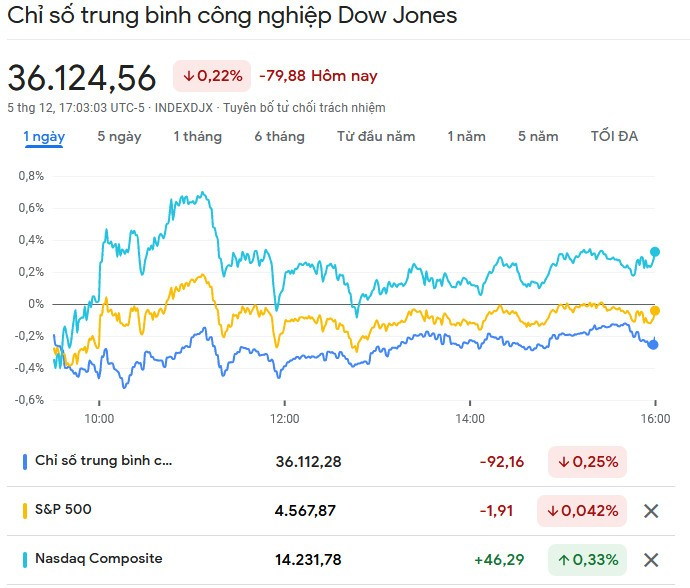This screenshot has height=588, width=690.
Task: Select the "1 ngày" time range tab
Action: 44,137
